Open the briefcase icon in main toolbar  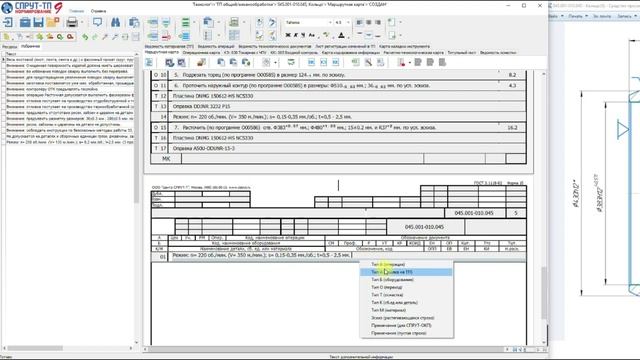click(25, 22)
